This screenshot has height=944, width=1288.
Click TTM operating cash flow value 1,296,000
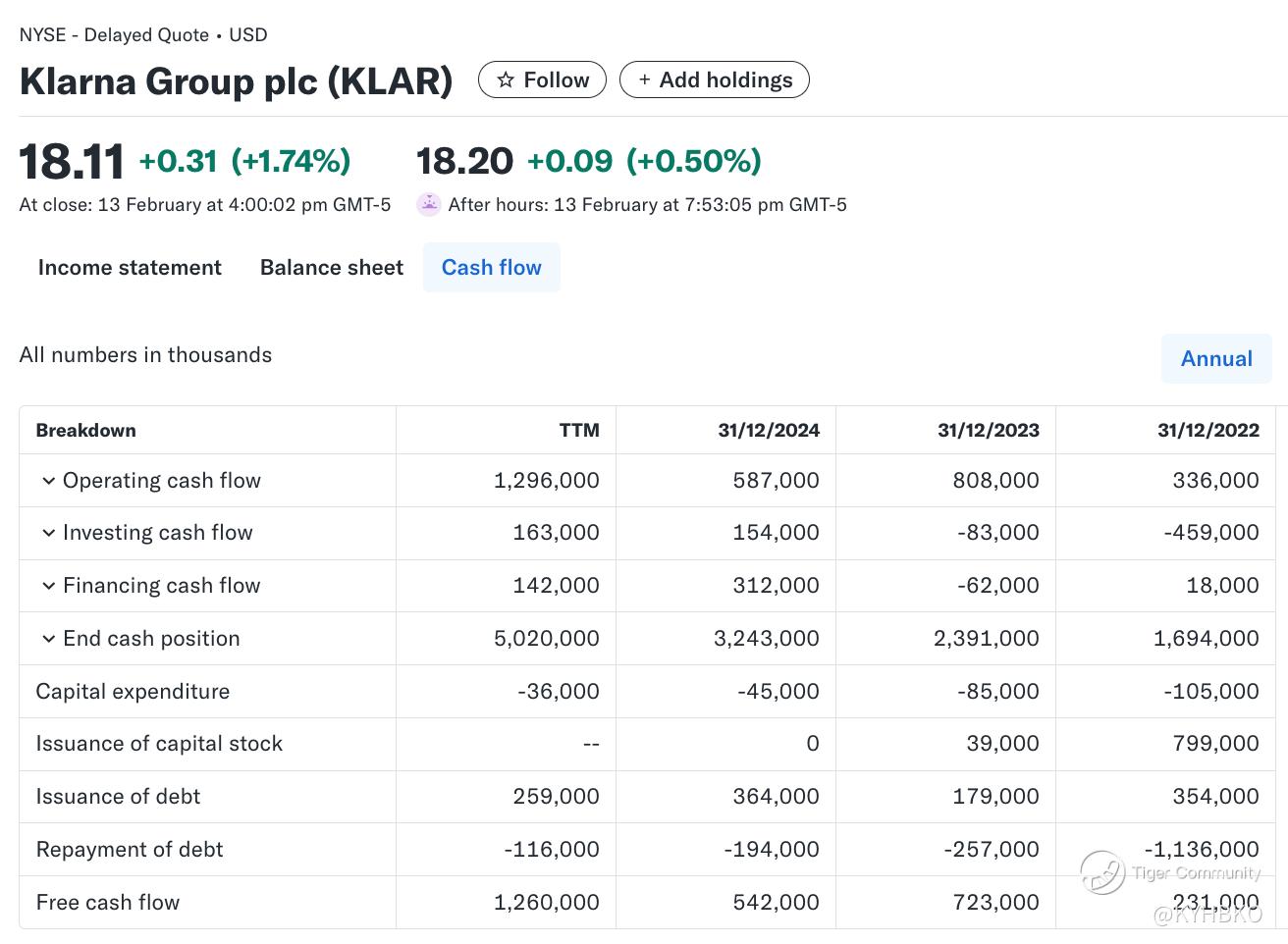coord(547,481)
